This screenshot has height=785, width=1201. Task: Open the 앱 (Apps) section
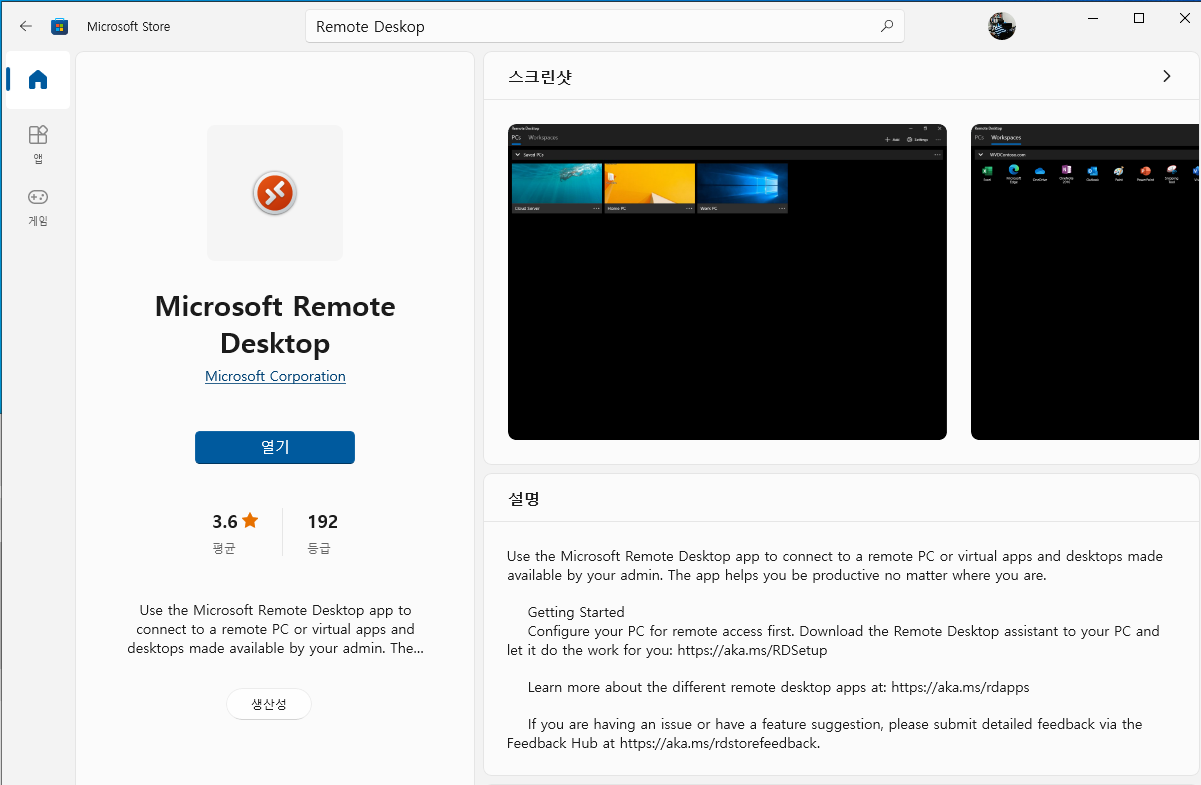pyautogui.click(x=38, y=144)
